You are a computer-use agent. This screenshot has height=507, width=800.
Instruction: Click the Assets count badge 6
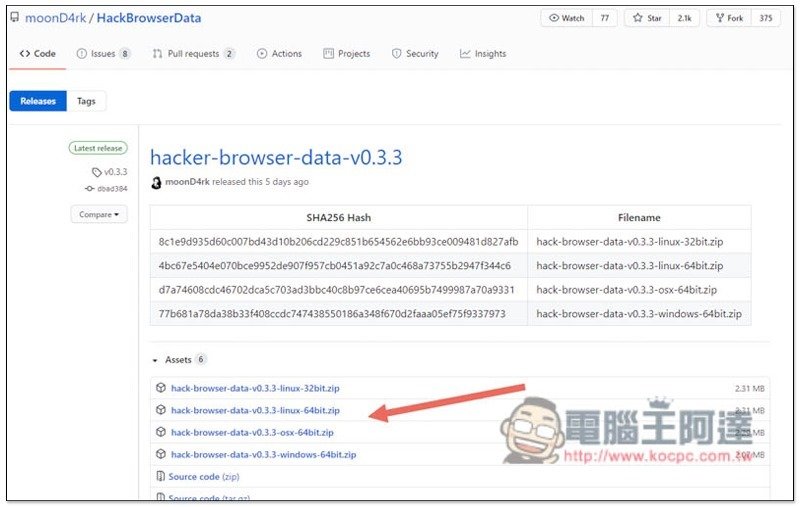pos(201,360)
